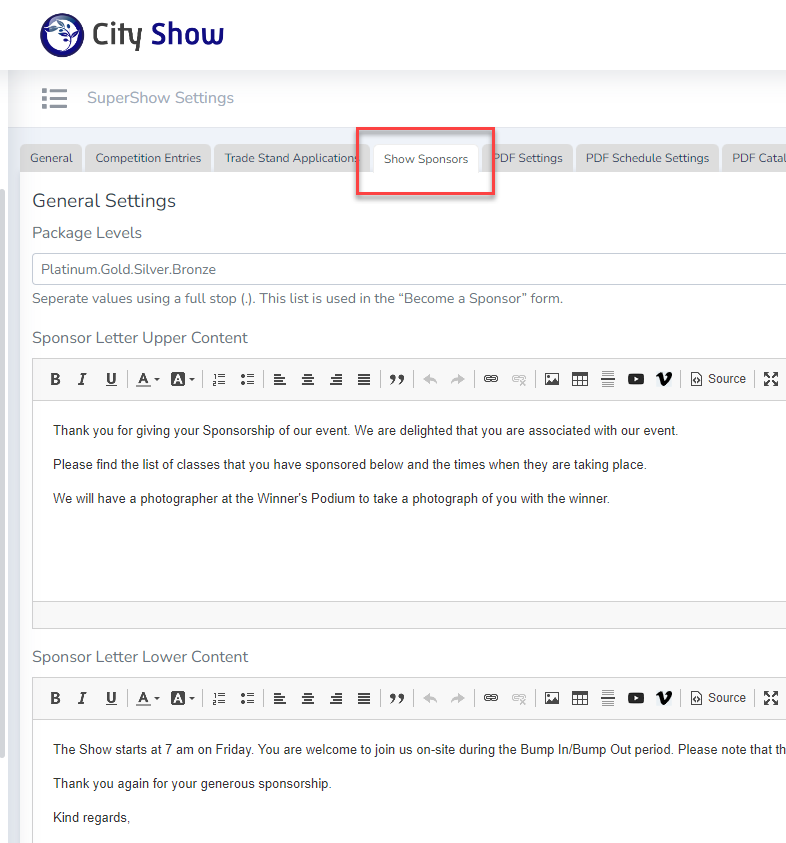Insert table in the lower content editor
Screen dimensions: 786x843
(580, 698)
